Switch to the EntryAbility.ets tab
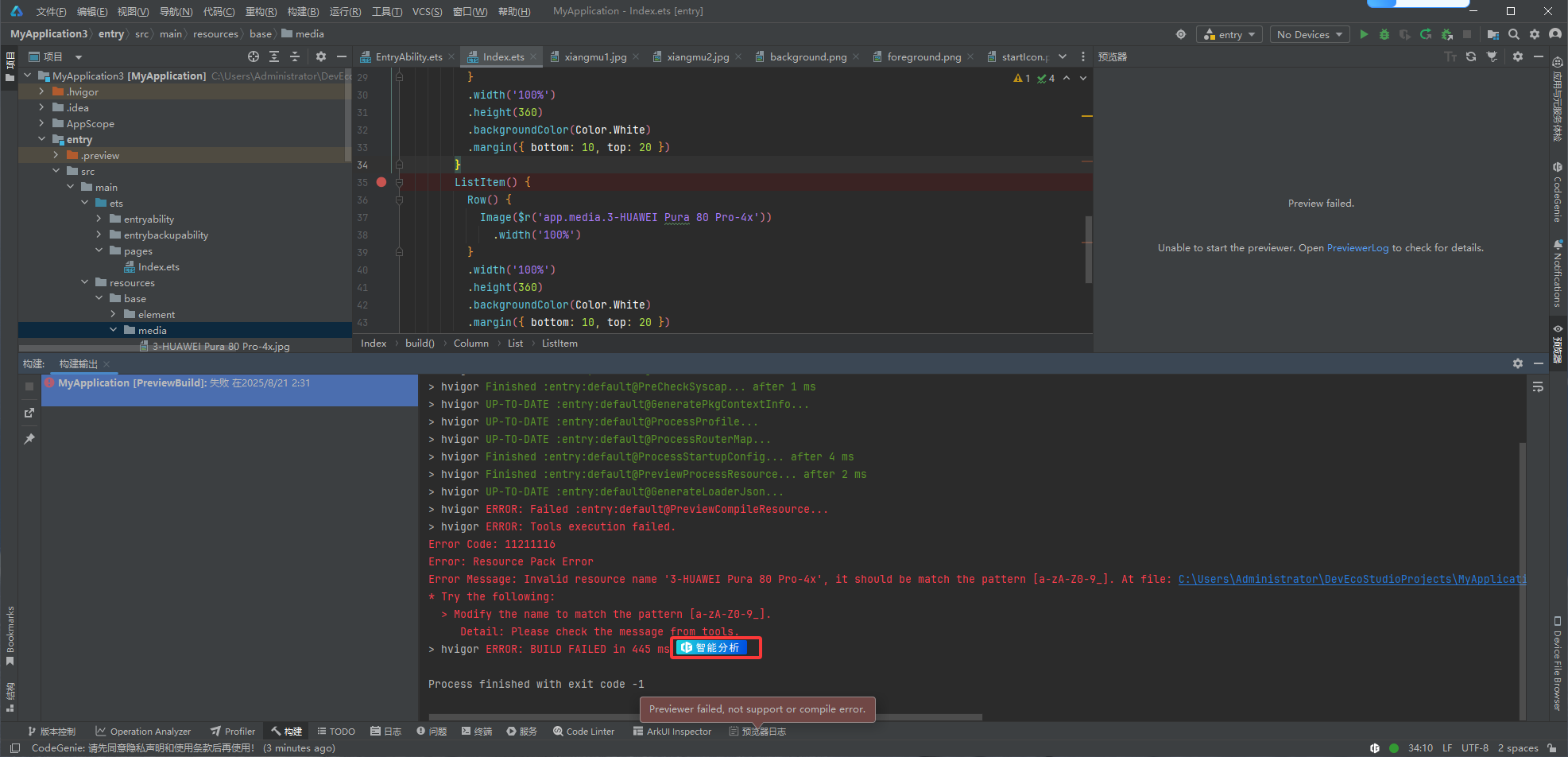Screen dimensions: 1568x757 [408, 56]
